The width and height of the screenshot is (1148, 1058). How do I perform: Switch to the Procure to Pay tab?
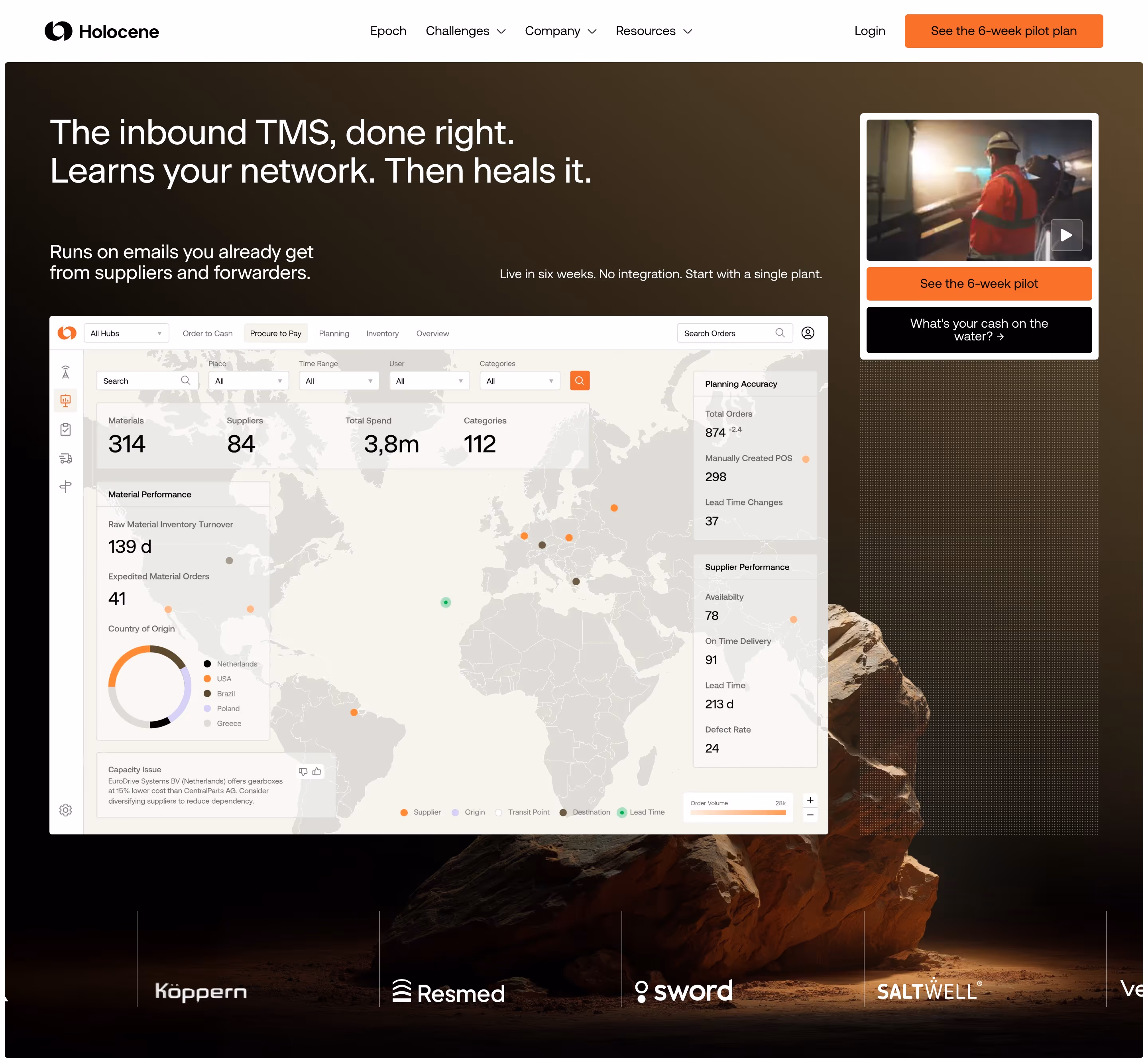(x=275, y=333)
